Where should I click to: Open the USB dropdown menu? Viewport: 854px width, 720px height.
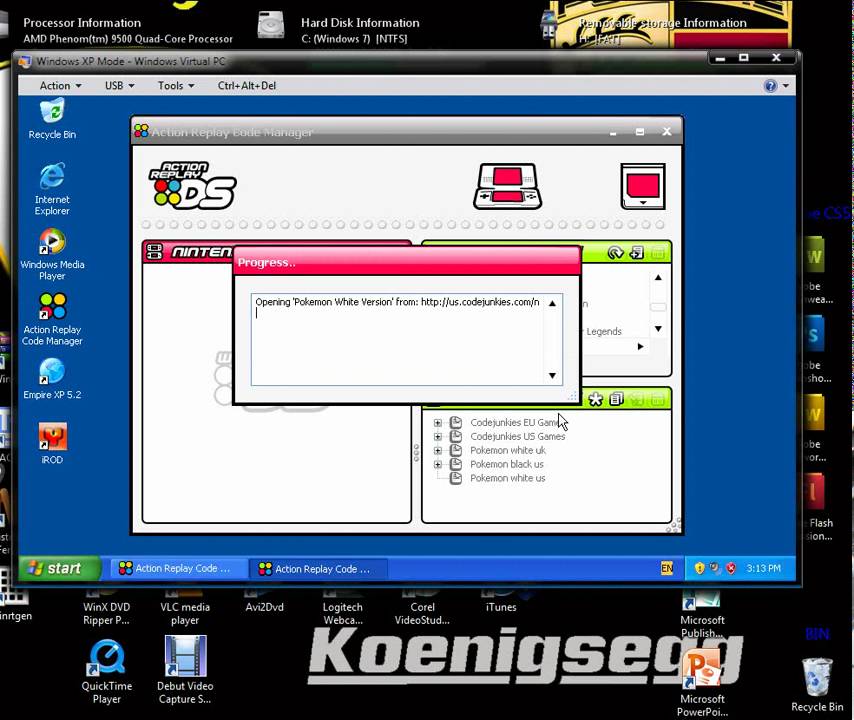(119, 86)
